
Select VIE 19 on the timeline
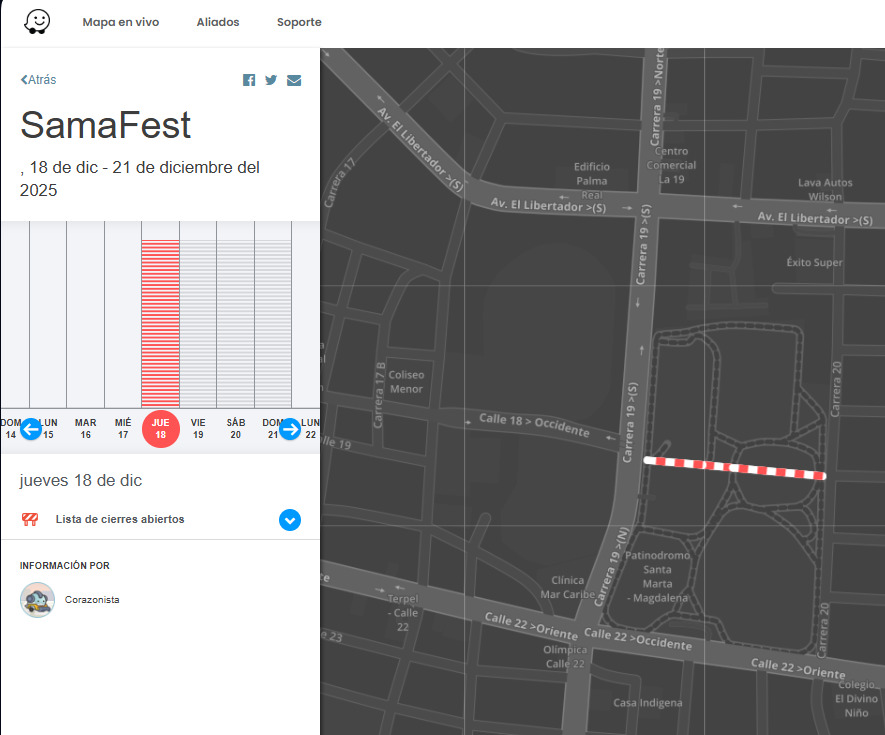(x=198, y=429)
